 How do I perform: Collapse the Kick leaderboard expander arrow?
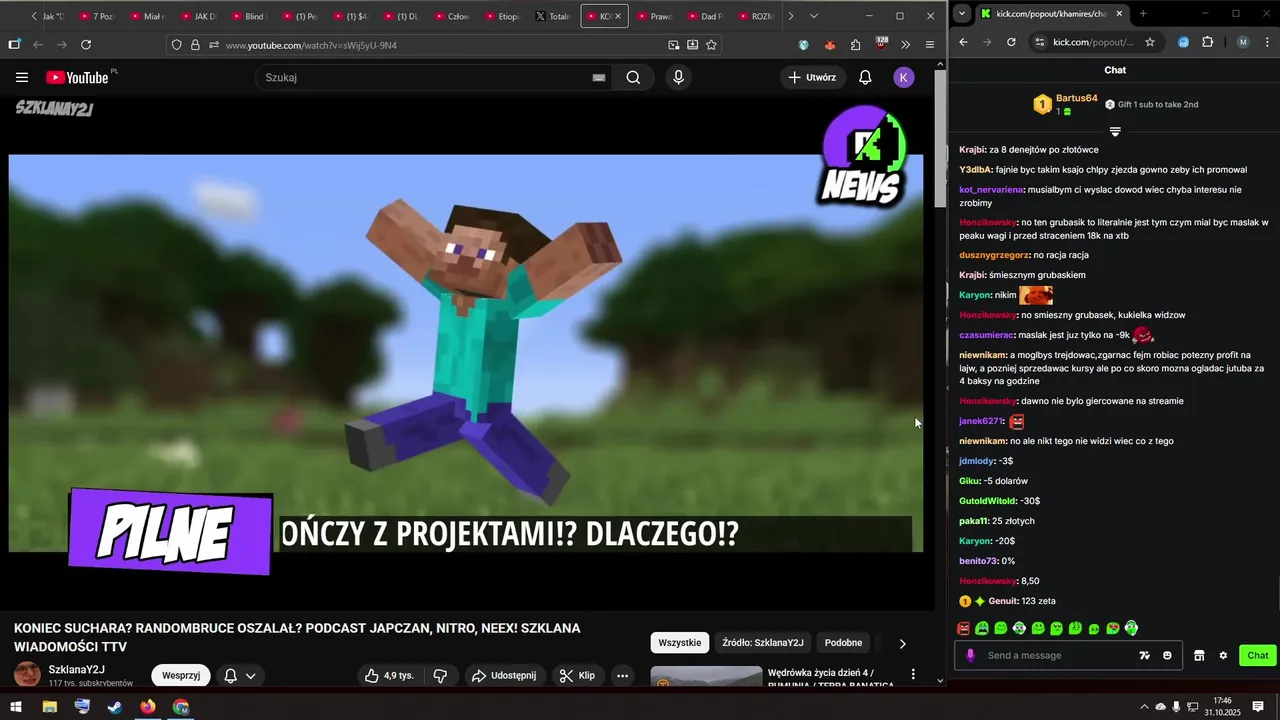pos(1115,132)
